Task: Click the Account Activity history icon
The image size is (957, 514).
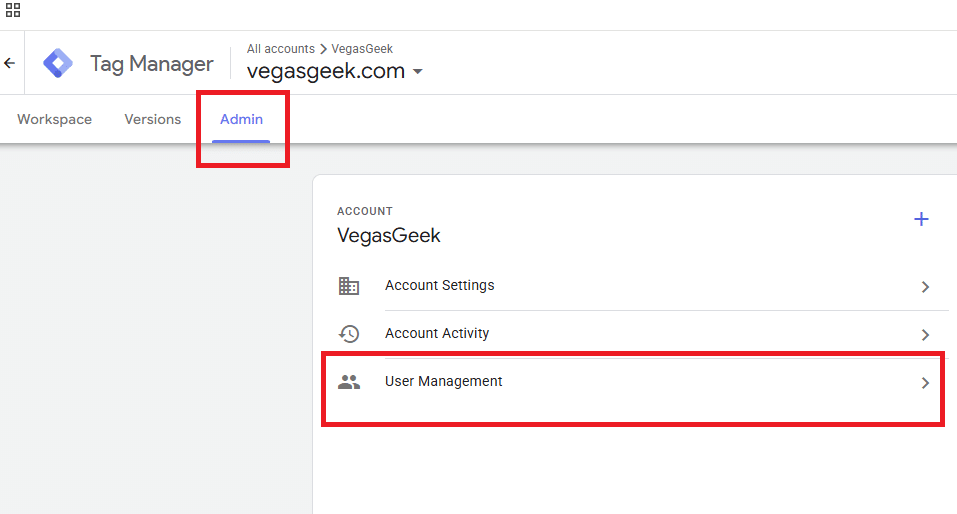Action: [x=349, y=333]
